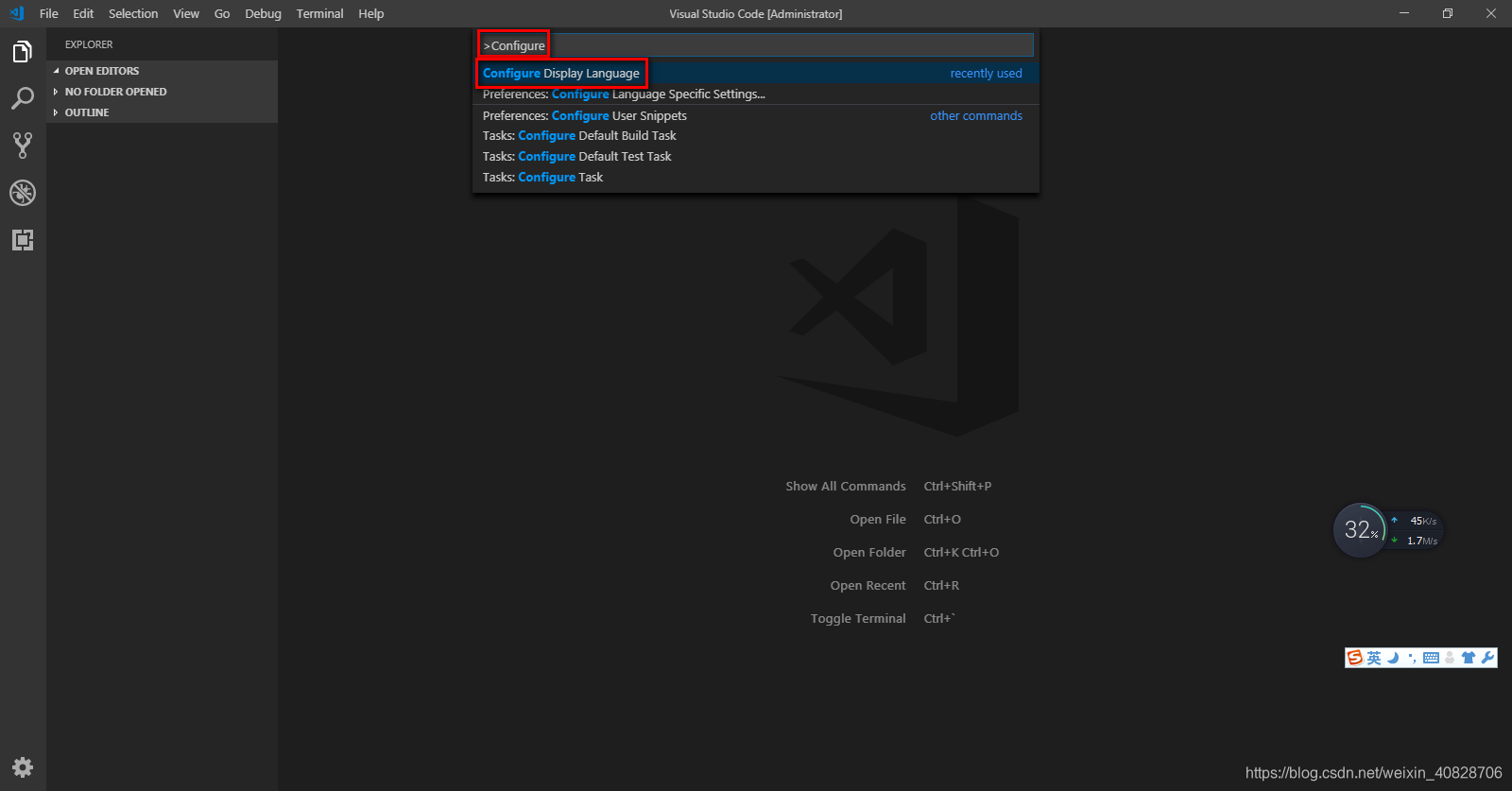This screenshot has width=1512, height=791.
Task: Select Configure User Snippets command
Action: (756, 115)
